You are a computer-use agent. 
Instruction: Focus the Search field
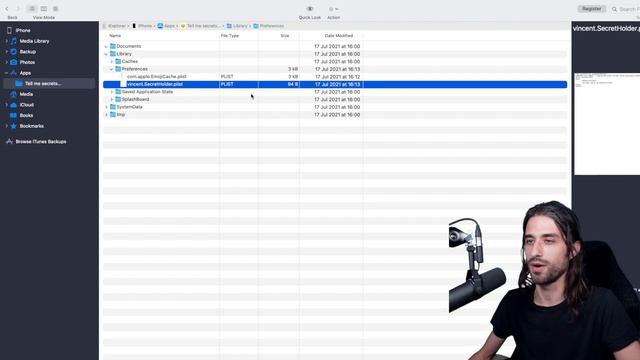[x=625, y=9]
